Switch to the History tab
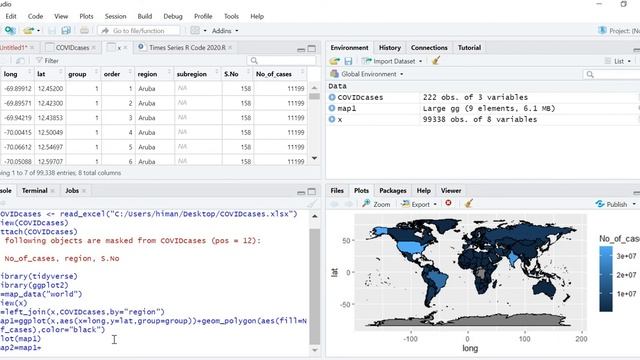This screenshot has height=360, width=640. [x=389, y=48]
